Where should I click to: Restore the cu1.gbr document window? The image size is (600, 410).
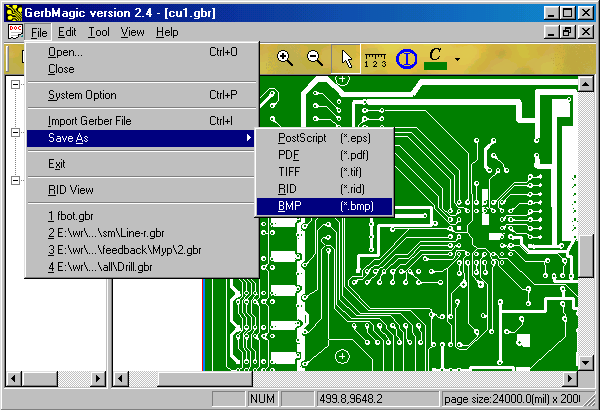(x=567, y=32)
